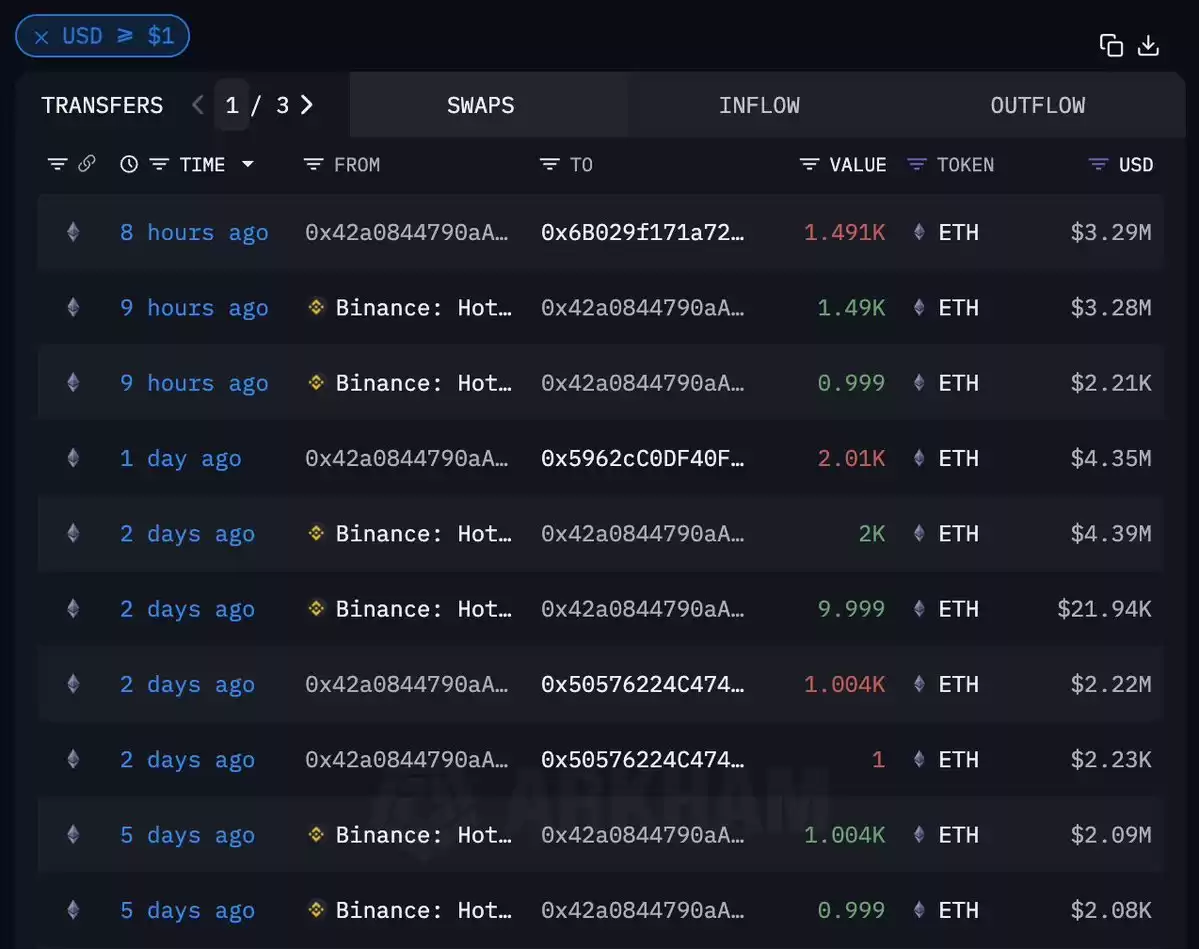This screenshot has height=949, width=1199.
Task: Open recipient 0x42a0844790aA in $4.39M row
Action: 642,533
